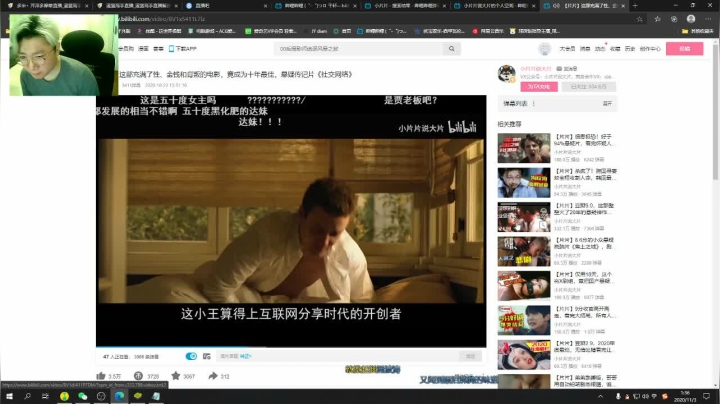The width and height of the screenshot is (720, 404).
Task: Open the first recommended video thumbnail
Action: (x=523, y=148)
